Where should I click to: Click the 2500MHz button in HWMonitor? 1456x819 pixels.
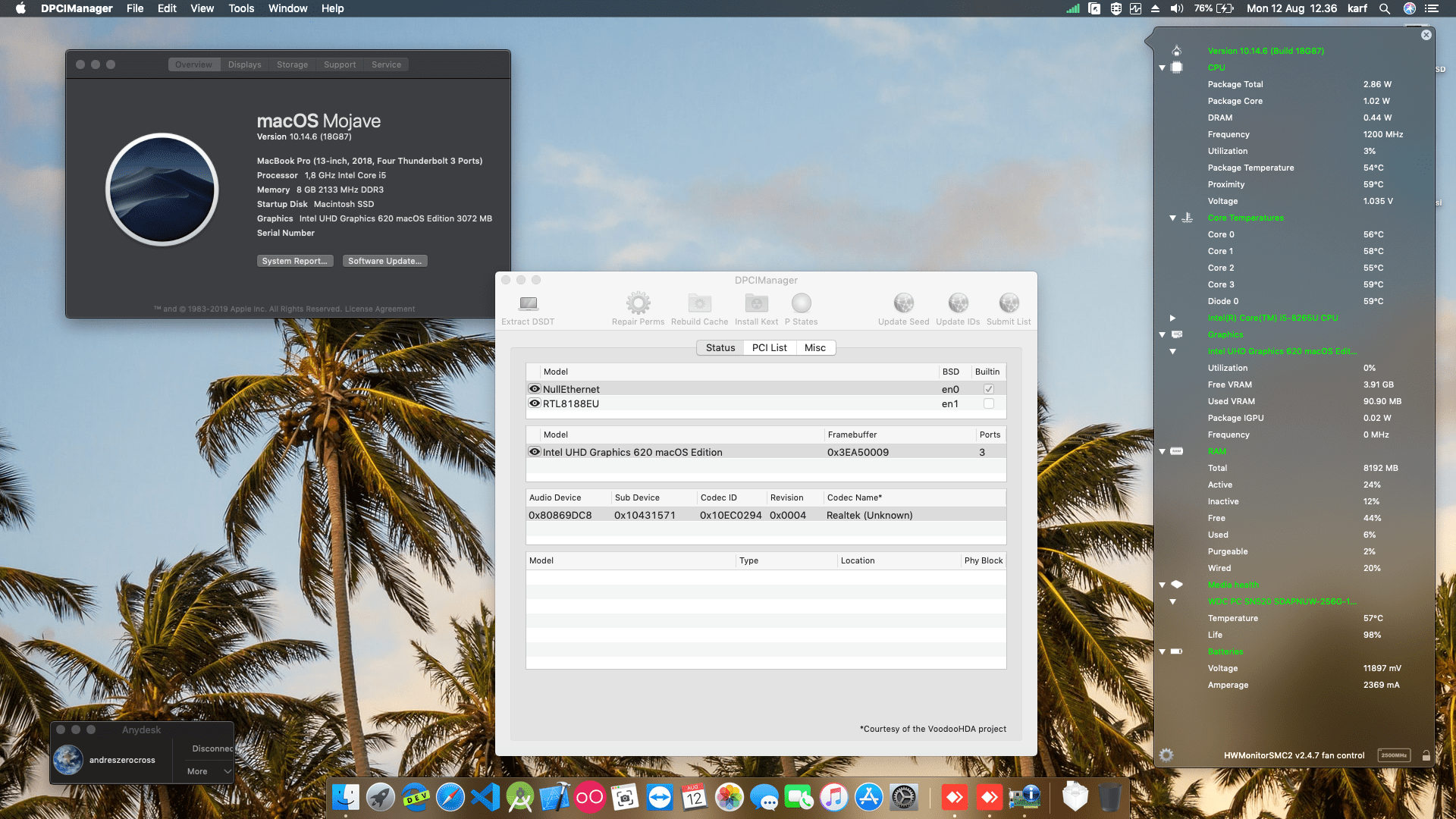tap(1394, 755)
